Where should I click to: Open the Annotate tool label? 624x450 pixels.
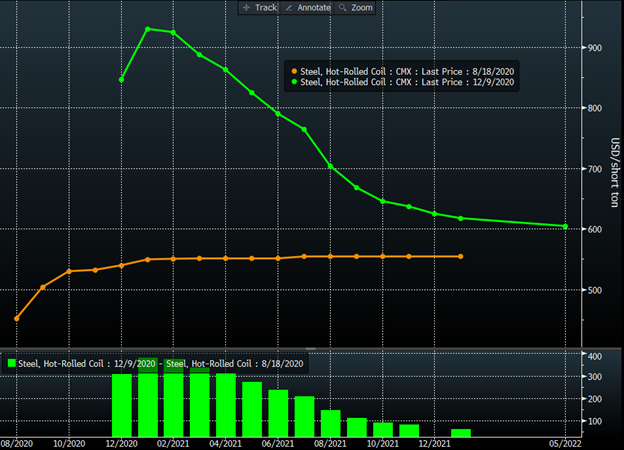(x=311, y=7)
